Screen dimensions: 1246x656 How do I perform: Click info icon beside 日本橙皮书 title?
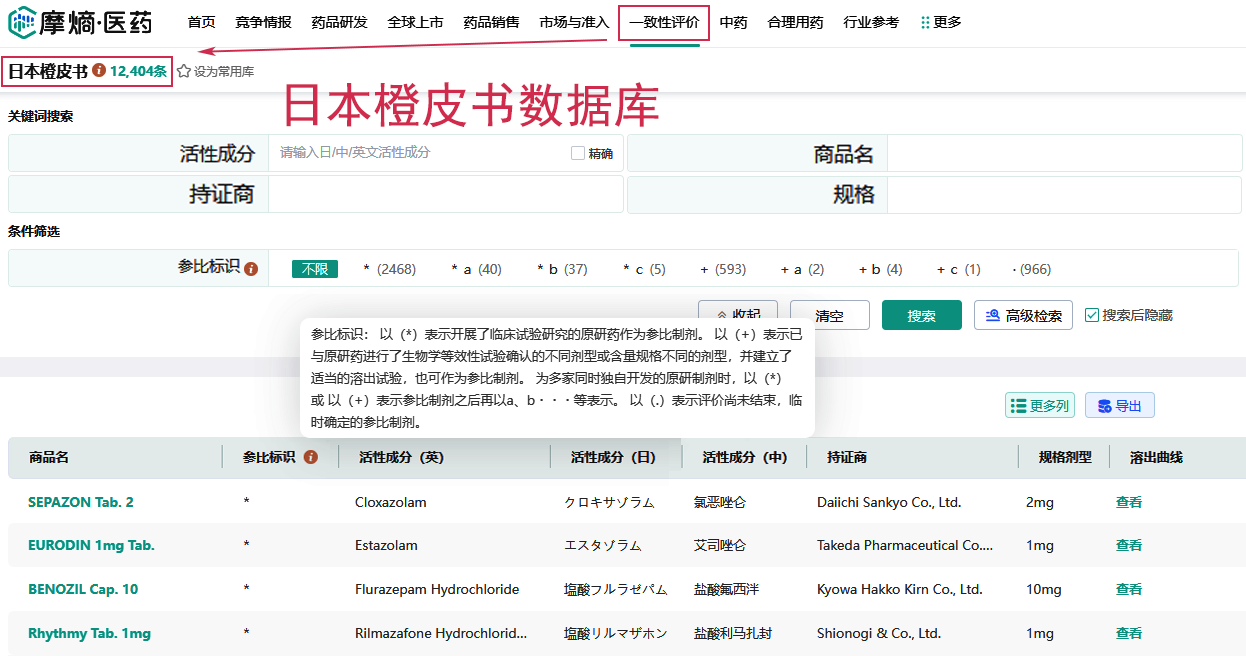pos(99,71)
